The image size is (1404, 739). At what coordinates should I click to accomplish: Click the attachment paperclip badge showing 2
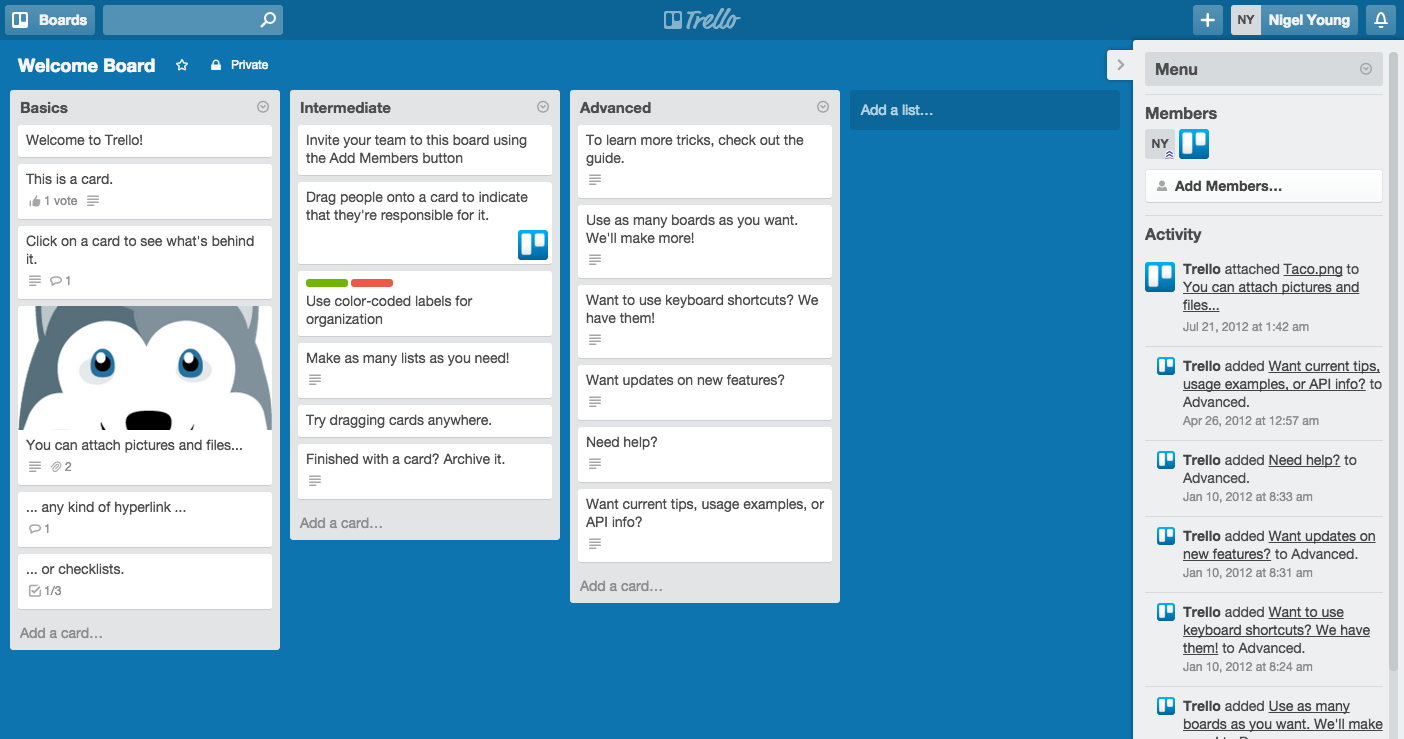point(61,467)
